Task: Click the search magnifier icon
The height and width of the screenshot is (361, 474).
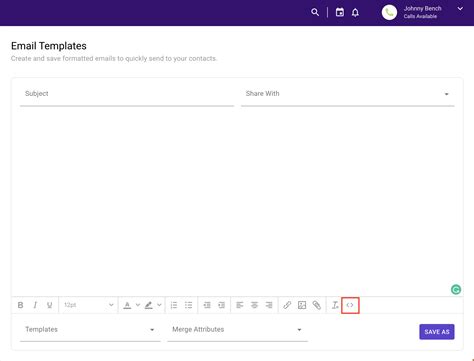Action: (315, 12)
